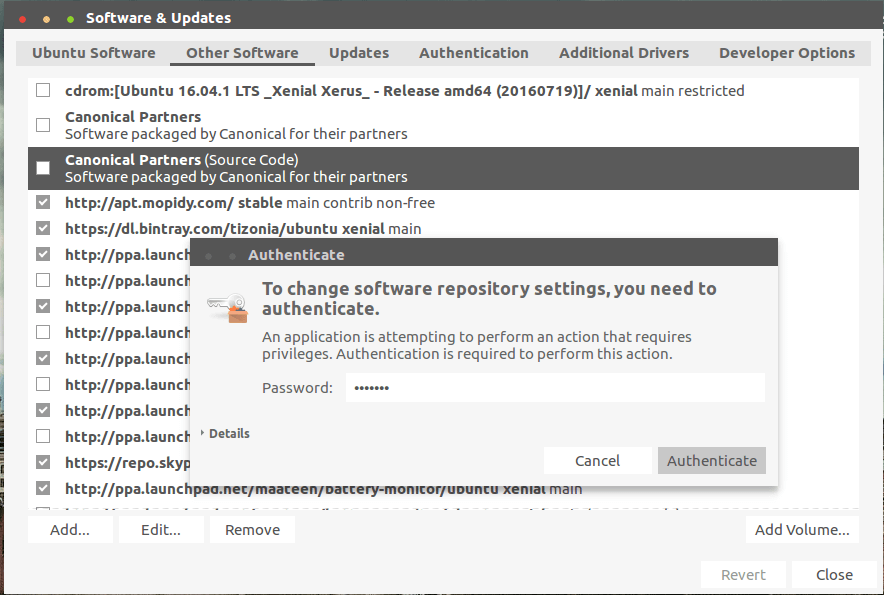Select the Other Software tab

click(242, 53)
